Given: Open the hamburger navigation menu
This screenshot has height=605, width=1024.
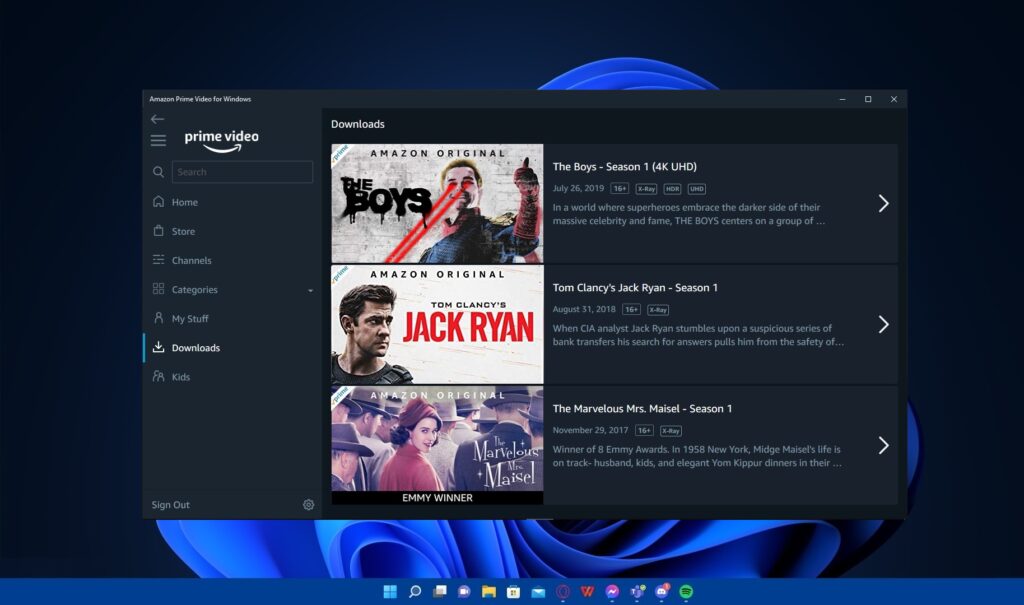Looking at the screenshot, I should coord(158,140).
